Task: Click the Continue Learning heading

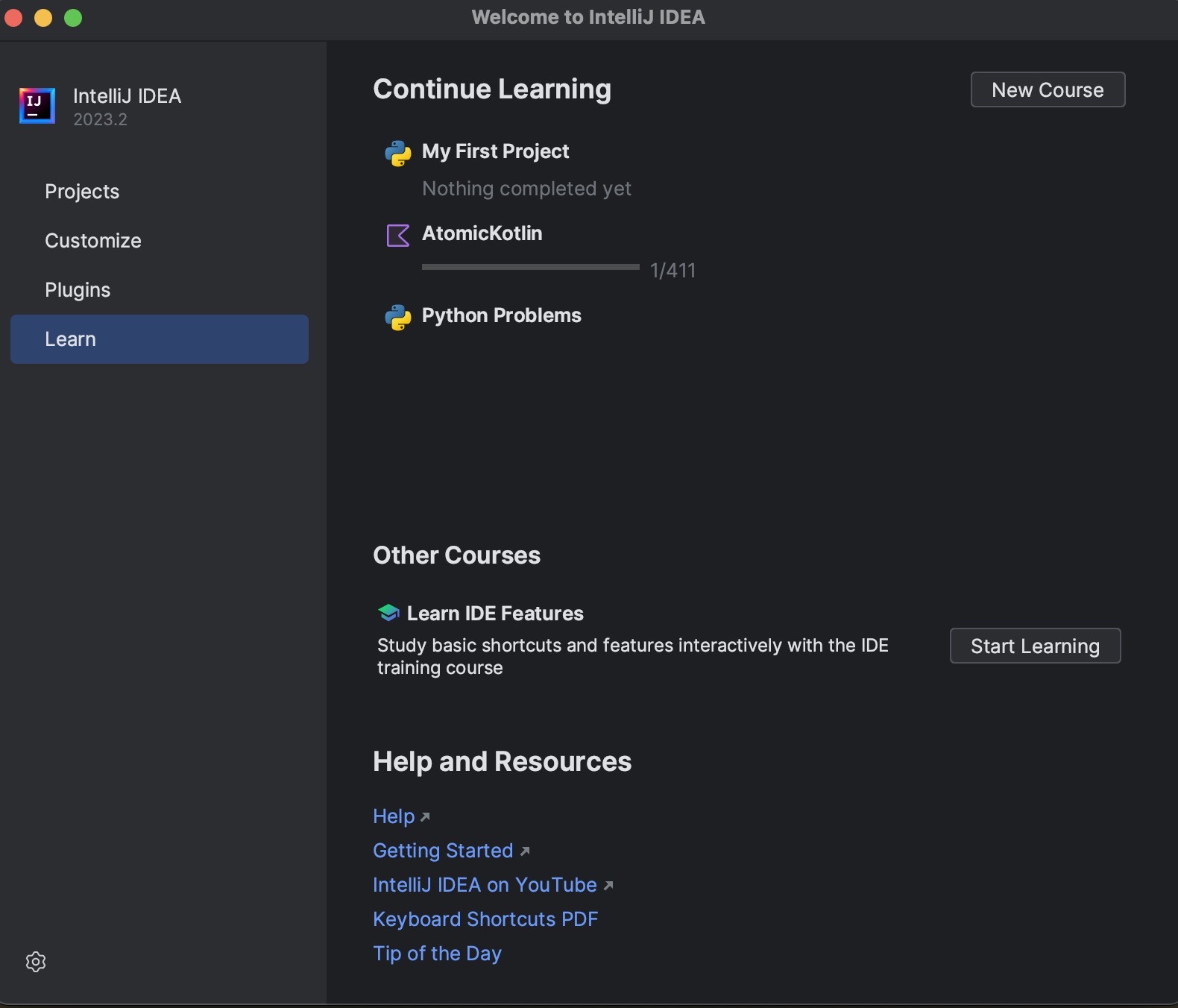Action: point(492,89)
